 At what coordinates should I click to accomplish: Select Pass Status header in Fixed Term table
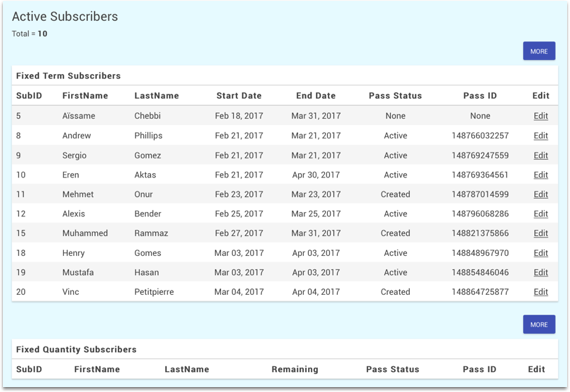pyautogui.click(x=395, y=96)
